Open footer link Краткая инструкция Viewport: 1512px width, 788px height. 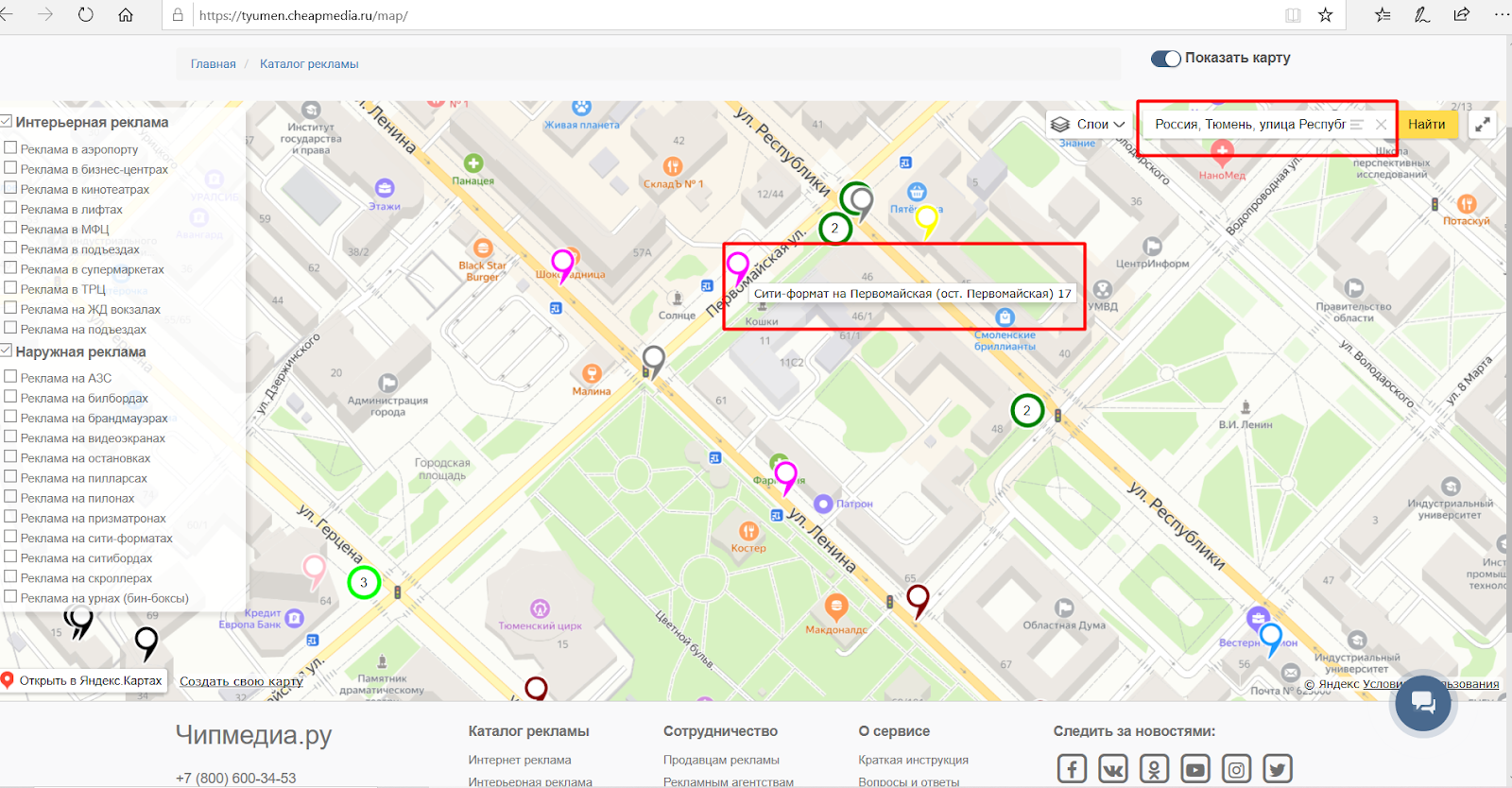point(913,760)
